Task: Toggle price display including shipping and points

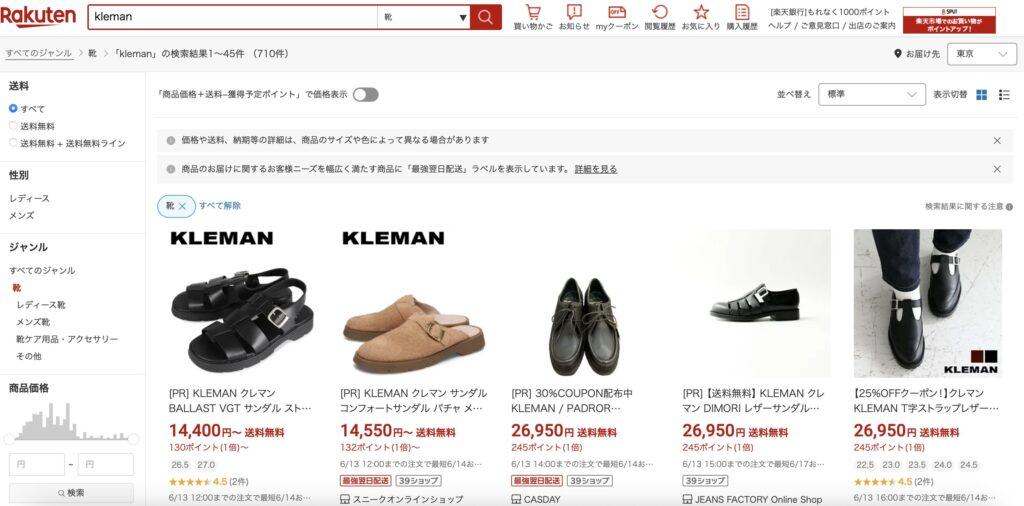Action: tap(366, 95)
